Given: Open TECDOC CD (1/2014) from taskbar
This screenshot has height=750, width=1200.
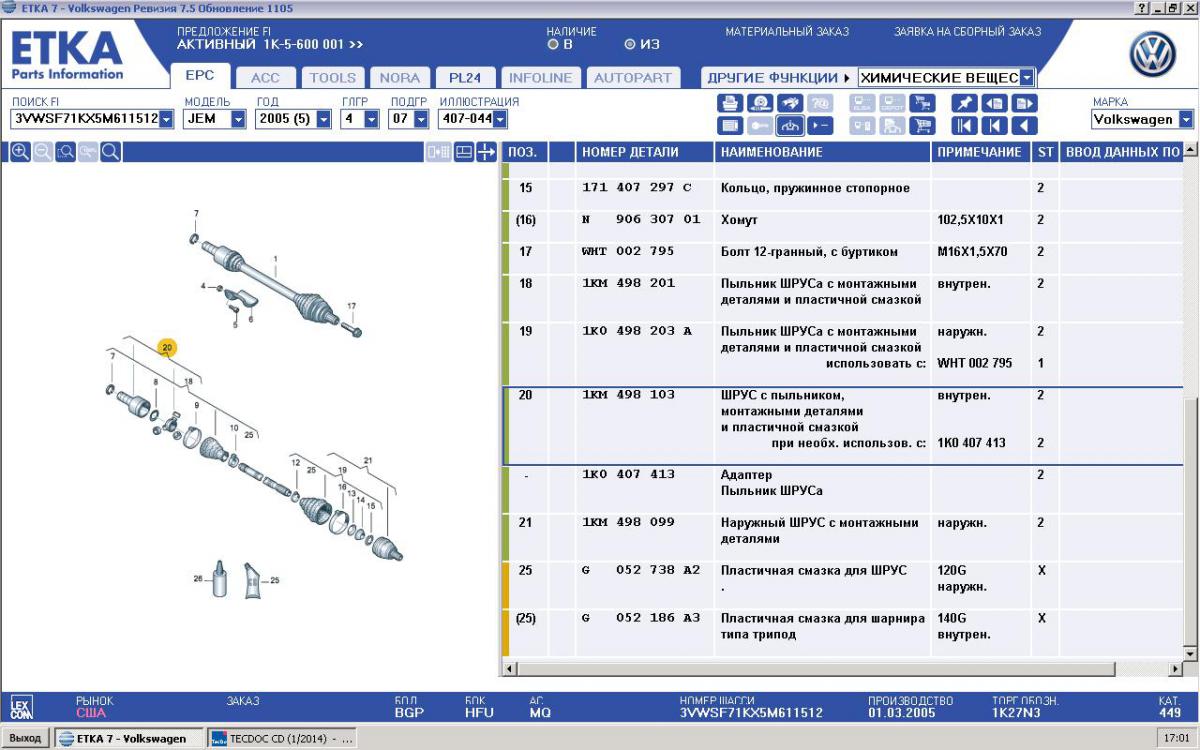Looking at the screenshot, I should (x=282, y=739).
